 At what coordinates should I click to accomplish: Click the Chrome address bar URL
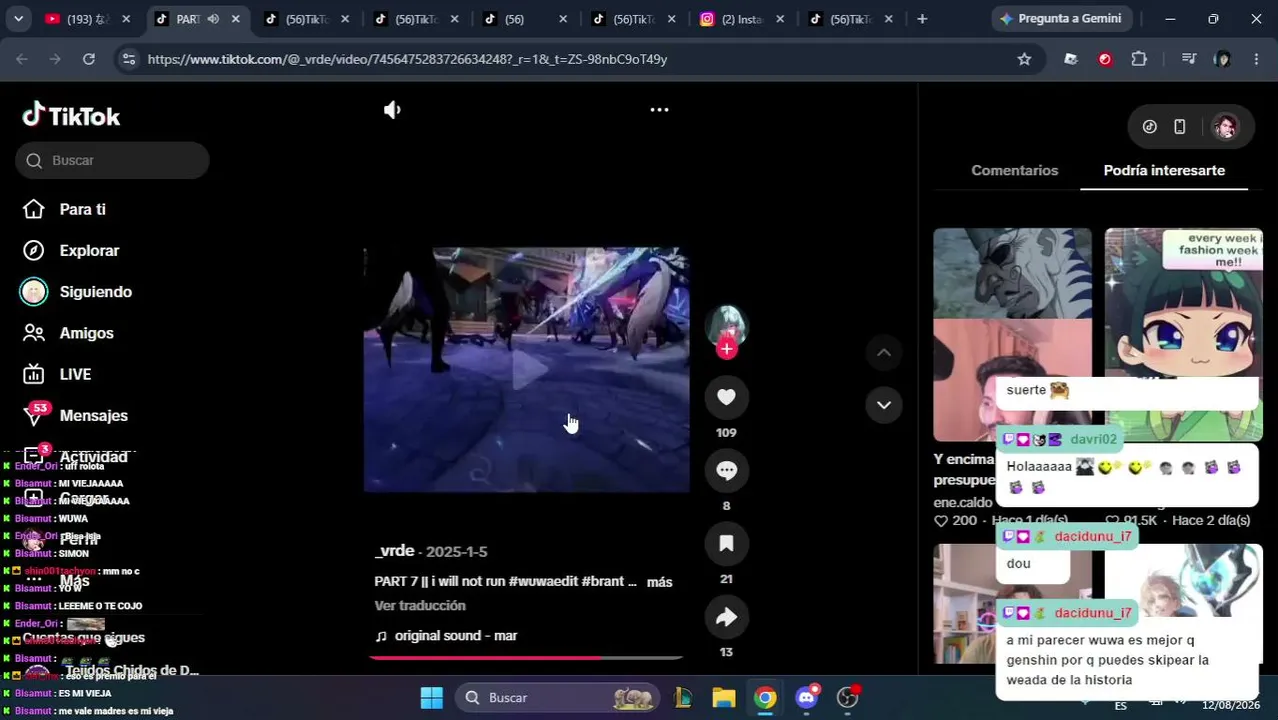point(407,59)
